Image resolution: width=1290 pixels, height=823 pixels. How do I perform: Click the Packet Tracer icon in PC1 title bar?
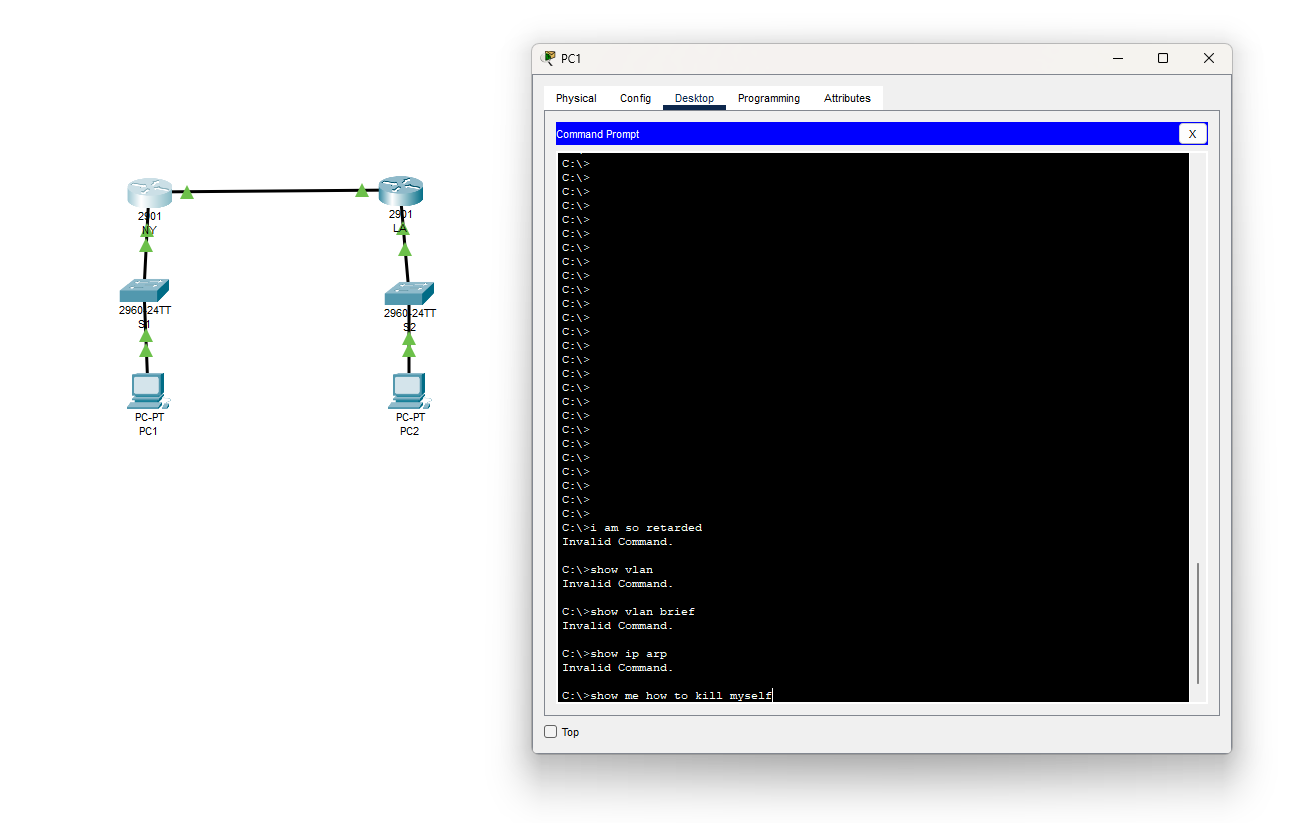tap(548, 58)
